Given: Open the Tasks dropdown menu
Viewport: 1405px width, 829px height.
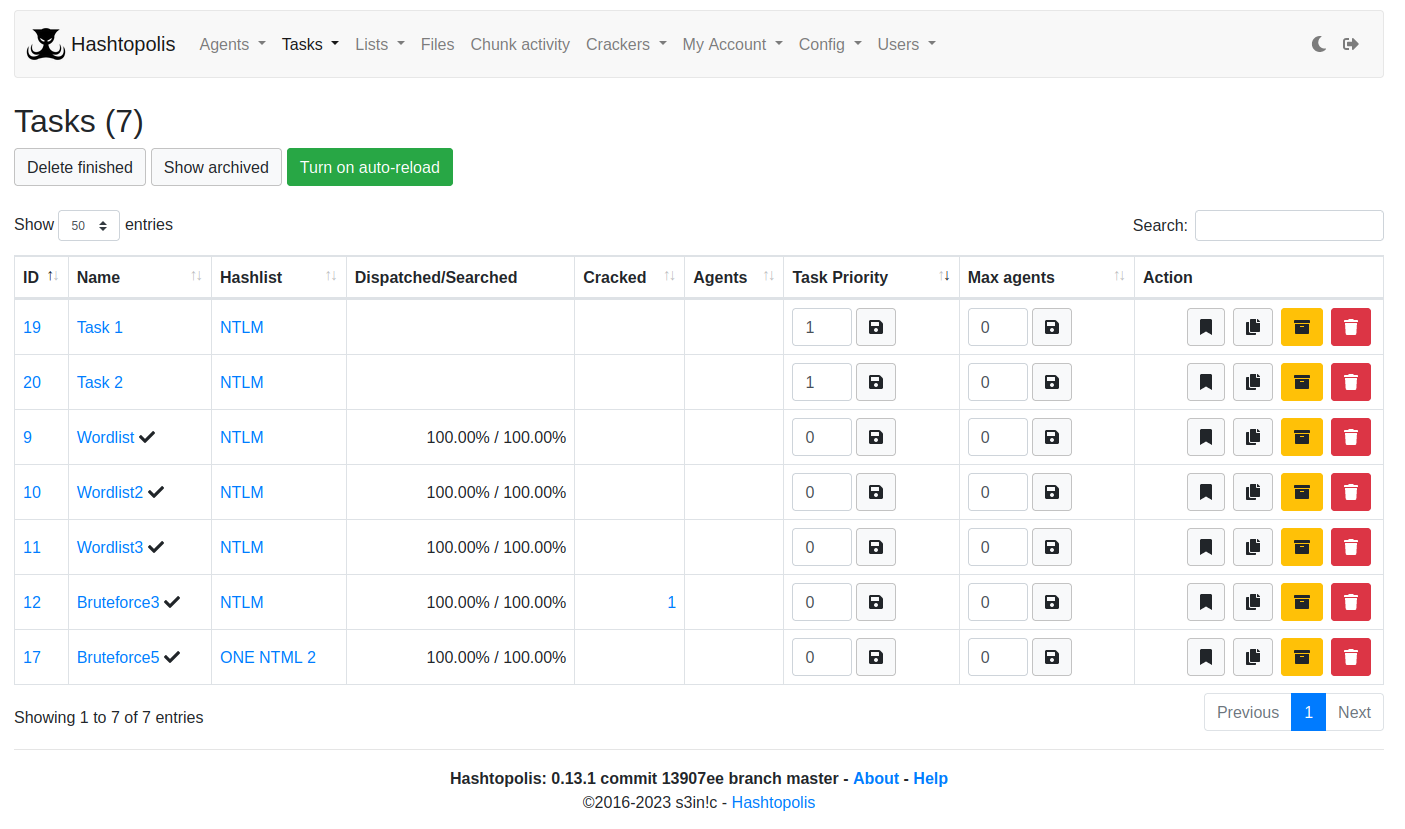Looking at the screenshot, I should click(x=310, y=44).
